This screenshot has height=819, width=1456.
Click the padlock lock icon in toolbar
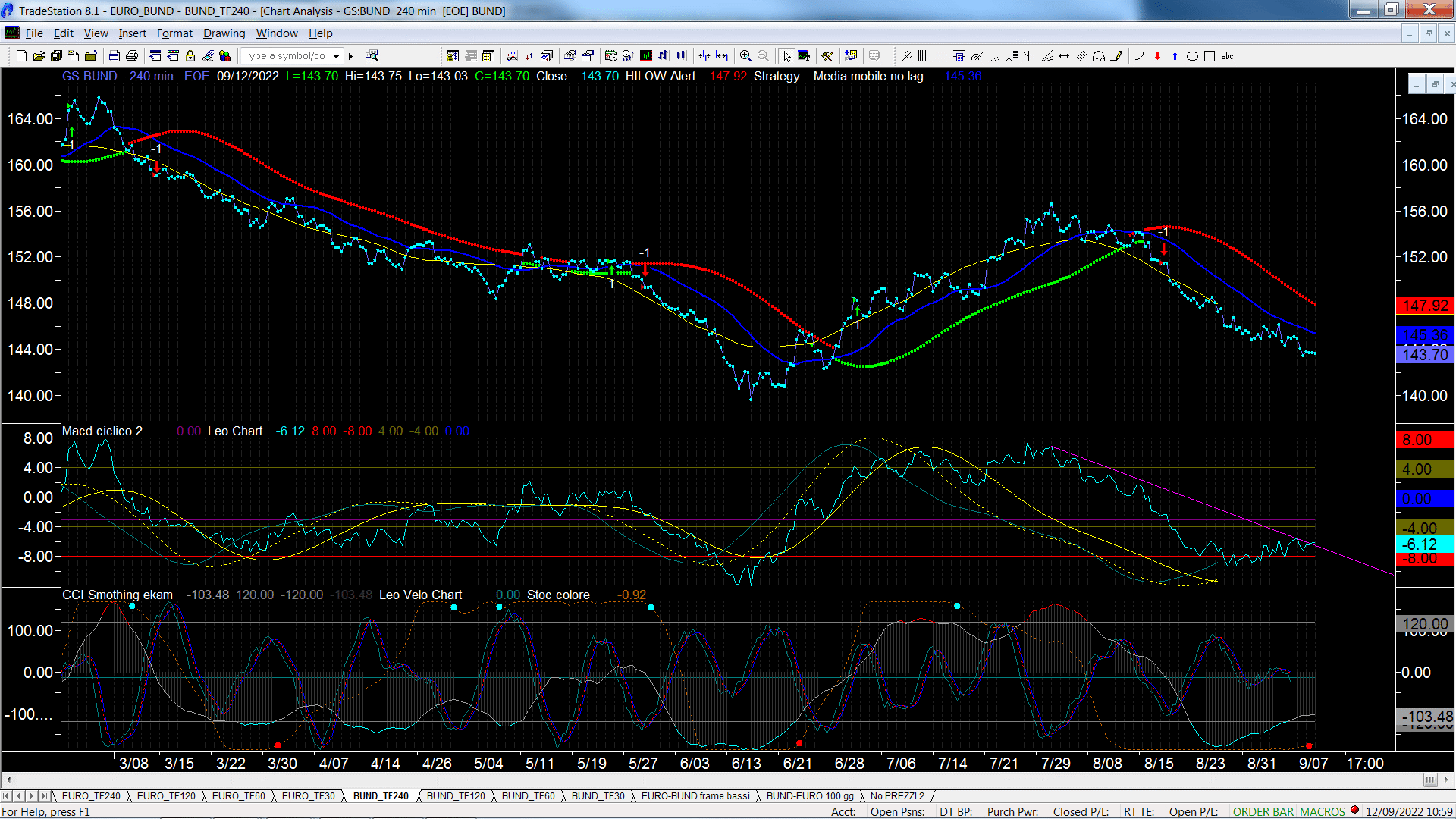click(190, 55)
